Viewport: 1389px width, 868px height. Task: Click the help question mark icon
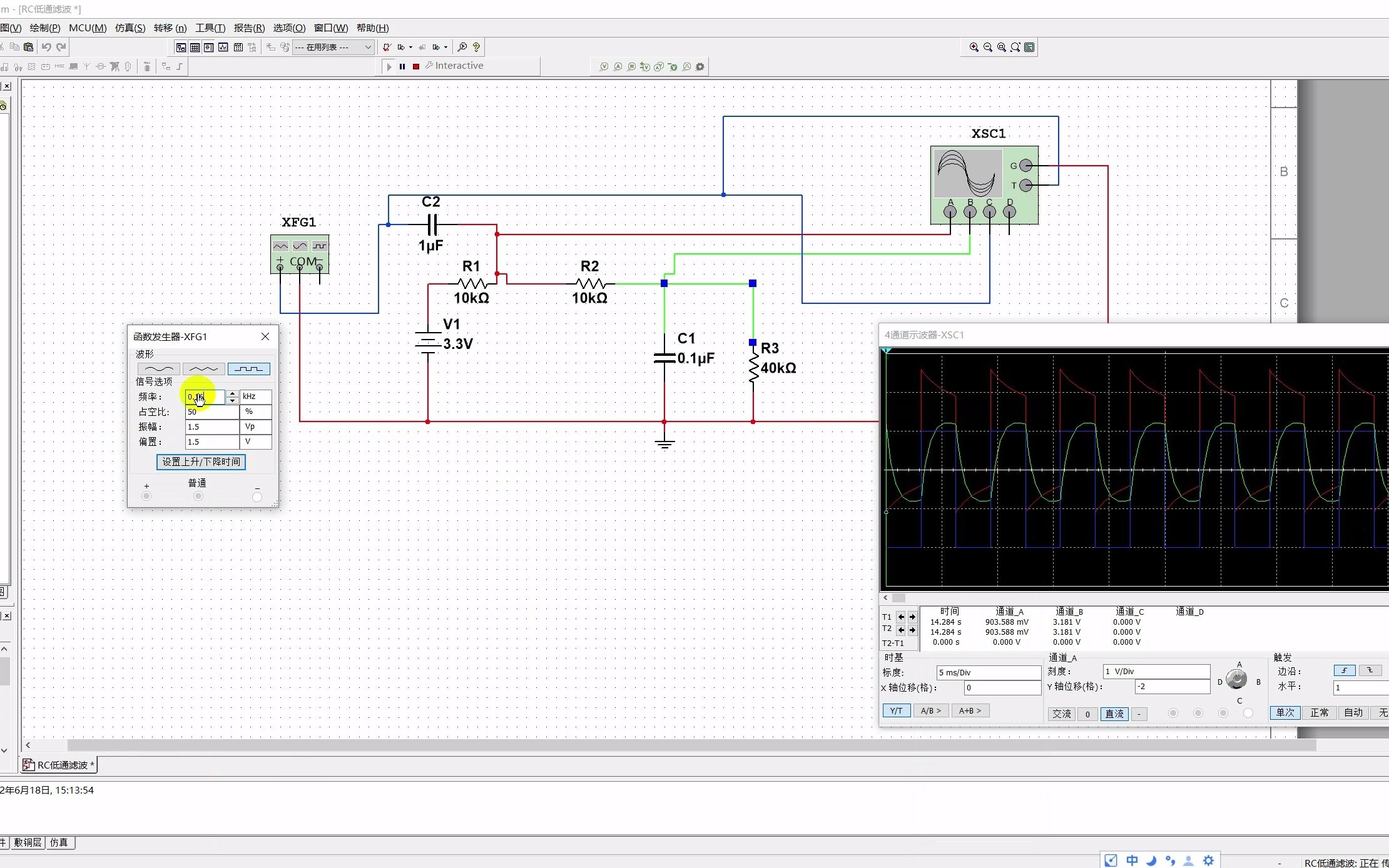tap(477, 47)
